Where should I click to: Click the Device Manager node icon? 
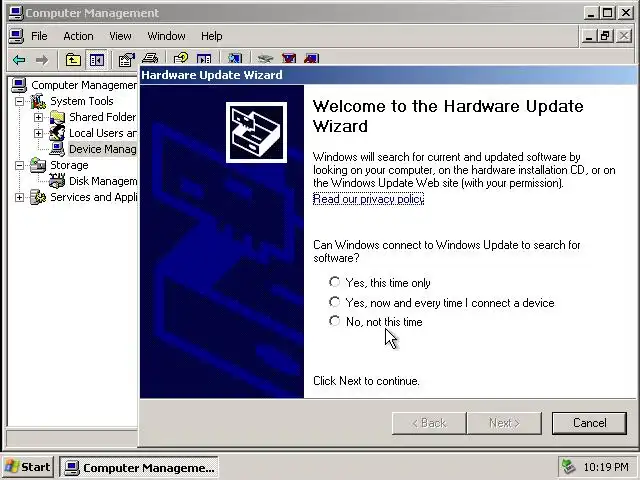click(x=57, y=149)
